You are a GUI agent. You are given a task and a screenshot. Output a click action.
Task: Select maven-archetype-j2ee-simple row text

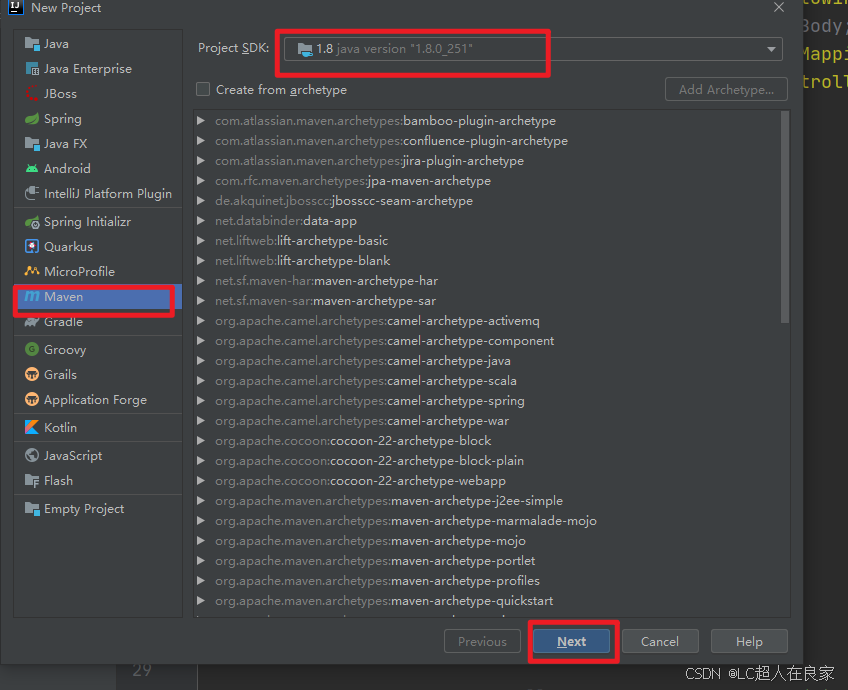[x=389, y=501]
